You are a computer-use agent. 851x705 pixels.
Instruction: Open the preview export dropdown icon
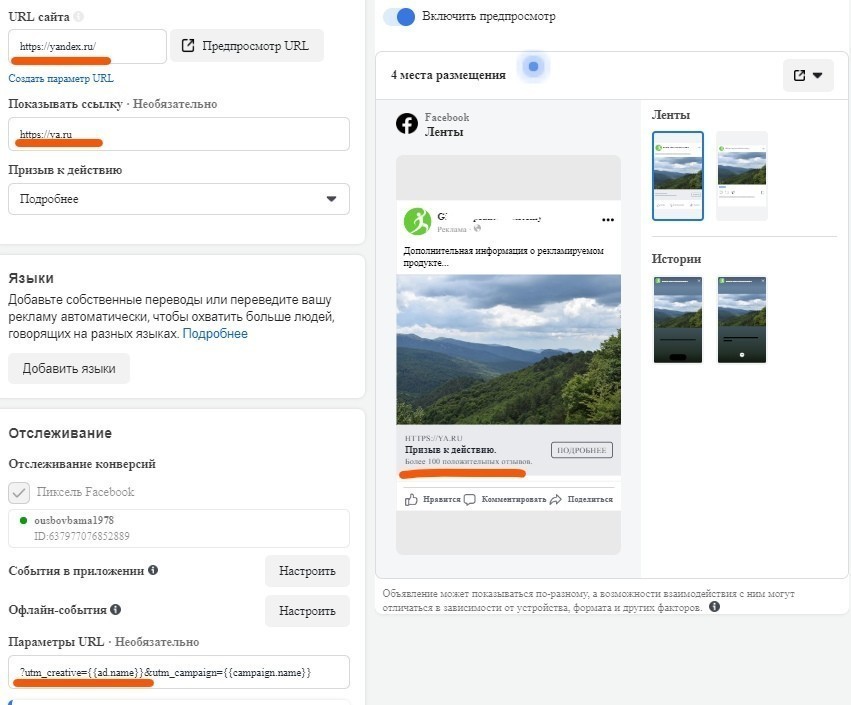pos(808,75)
